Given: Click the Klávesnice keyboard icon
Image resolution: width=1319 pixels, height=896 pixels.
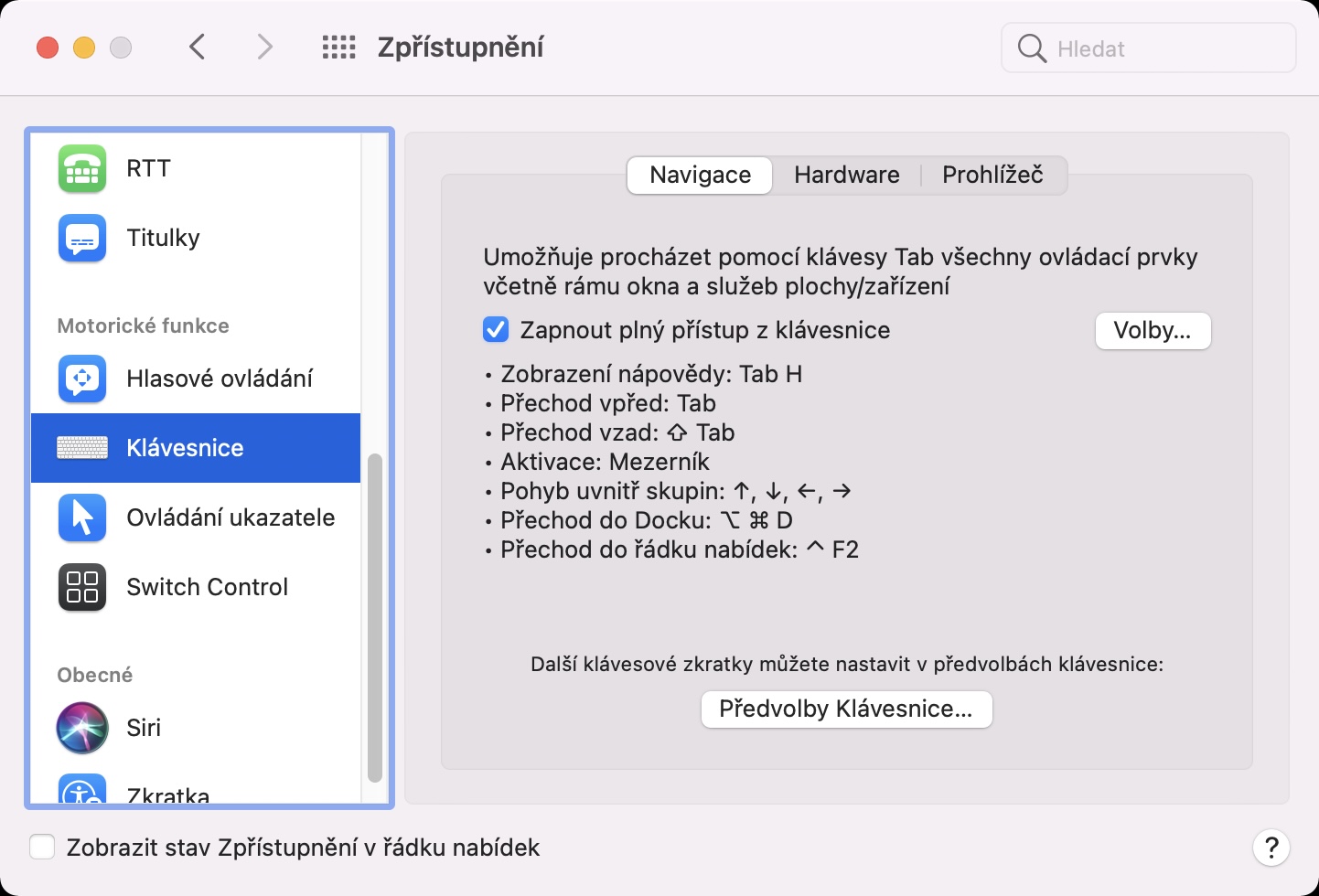Looking at the screenshot, I should (82, 448).
